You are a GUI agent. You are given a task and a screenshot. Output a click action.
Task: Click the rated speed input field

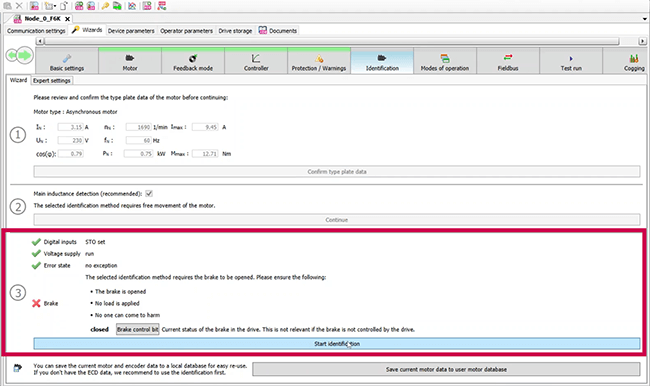point(138,127)
